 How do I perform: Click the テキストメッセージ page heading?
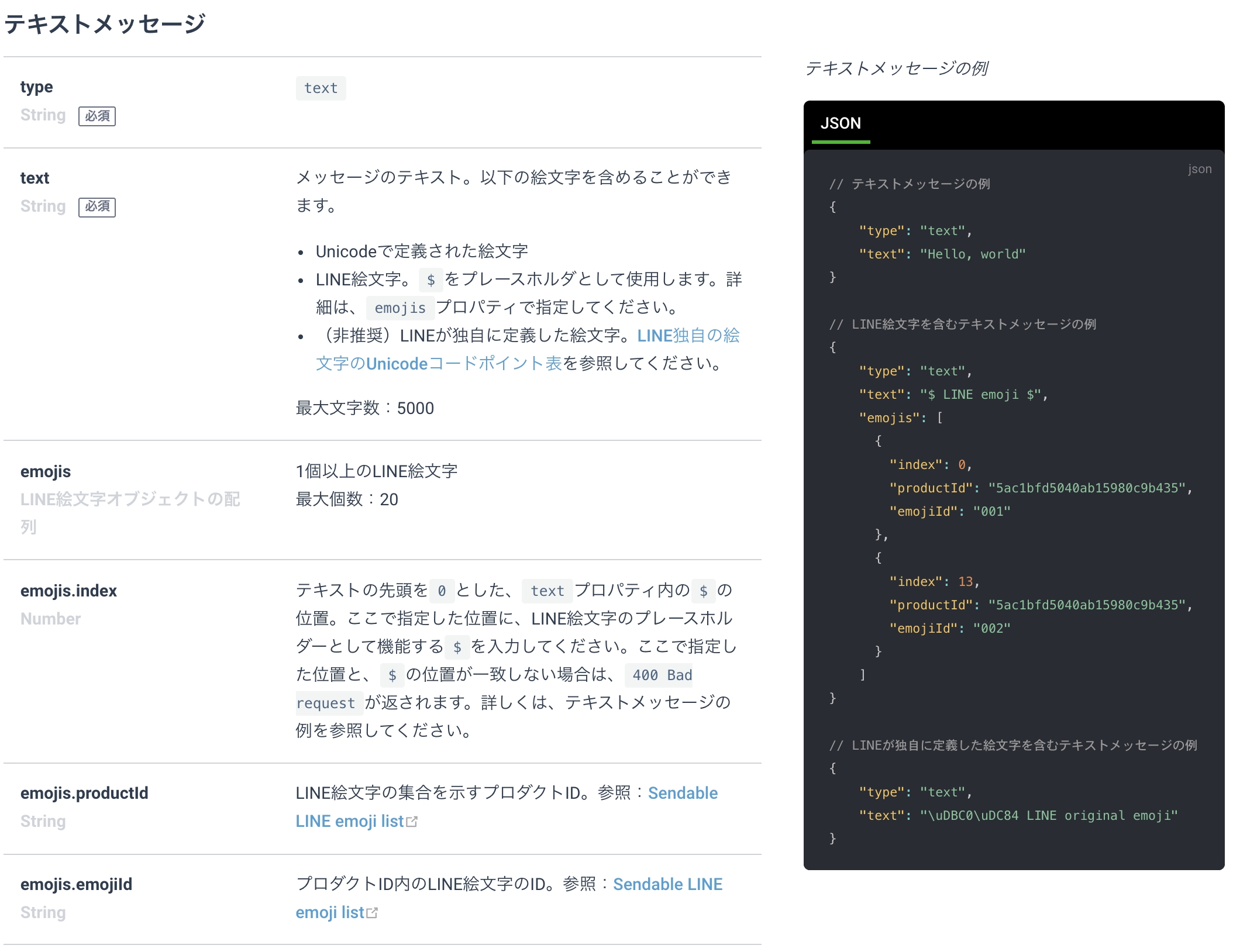[x=105, y=24]
